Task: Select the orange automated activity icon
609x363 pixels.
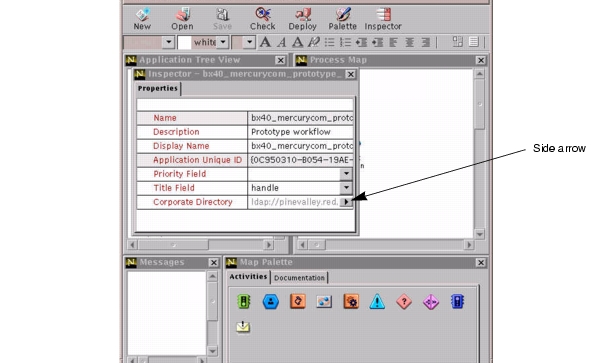Action: pyautogui.click(x=298, y=301)
